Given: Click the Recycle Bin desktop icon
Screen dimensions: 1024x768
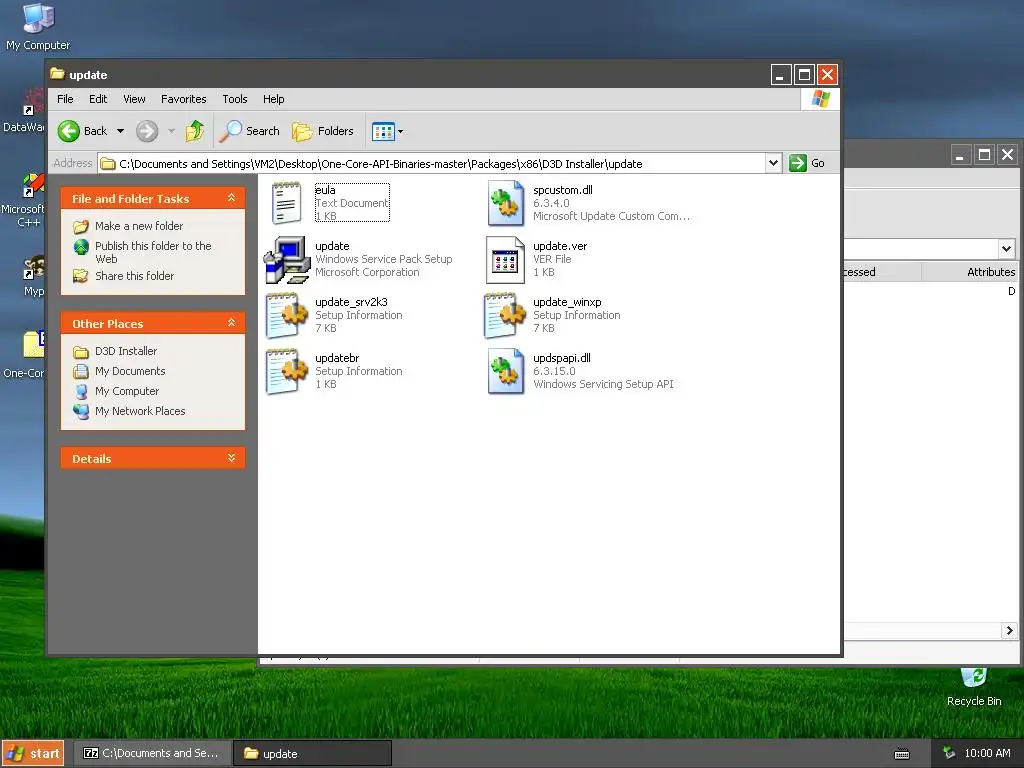Looking at the screenshot, I should [974, 687].
